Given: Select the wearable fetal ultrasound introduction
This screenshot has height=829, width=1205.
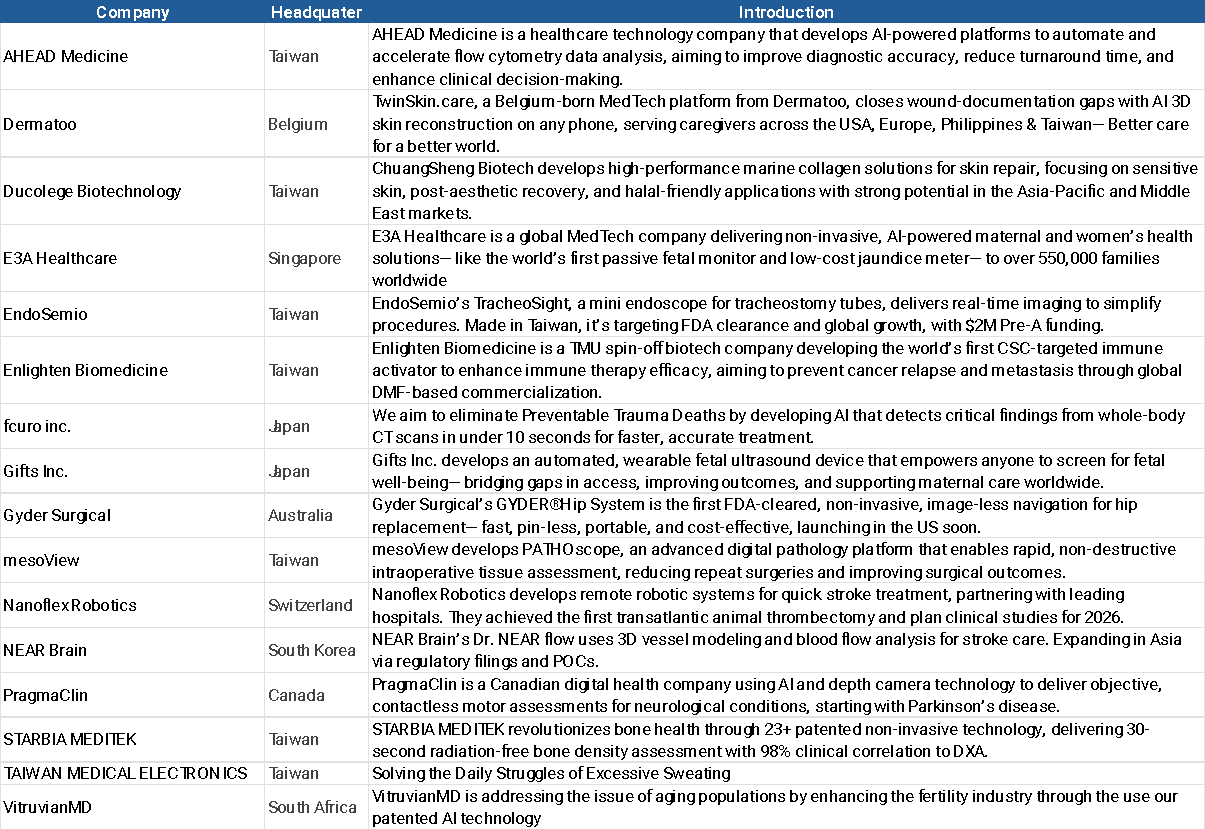Looking at the screenshot, I should [786, 471].
